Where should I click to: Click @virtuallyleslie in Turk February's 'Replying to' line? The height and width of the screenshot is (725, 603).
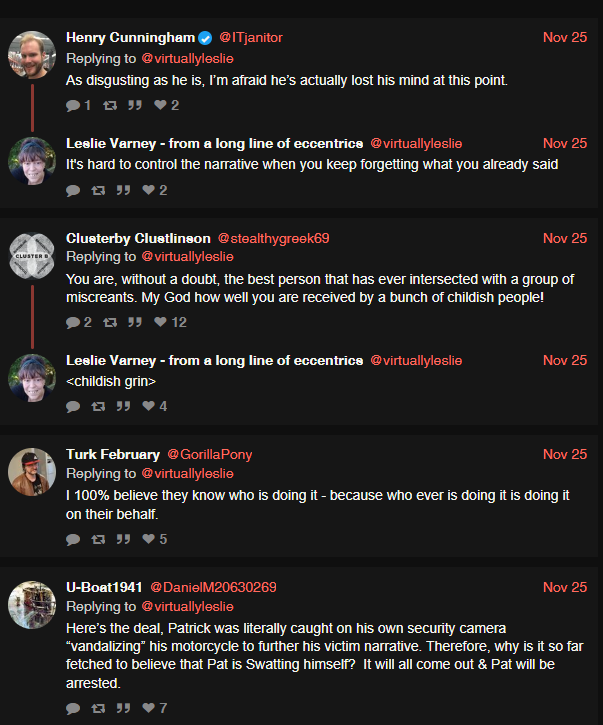[x=187, y=473]
